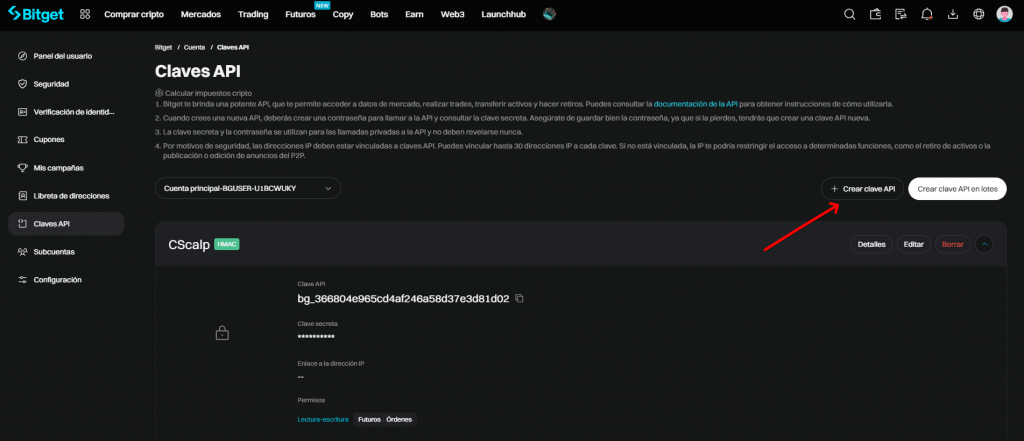
Task: Open the orders list icon in header
Action: point(901,14)
